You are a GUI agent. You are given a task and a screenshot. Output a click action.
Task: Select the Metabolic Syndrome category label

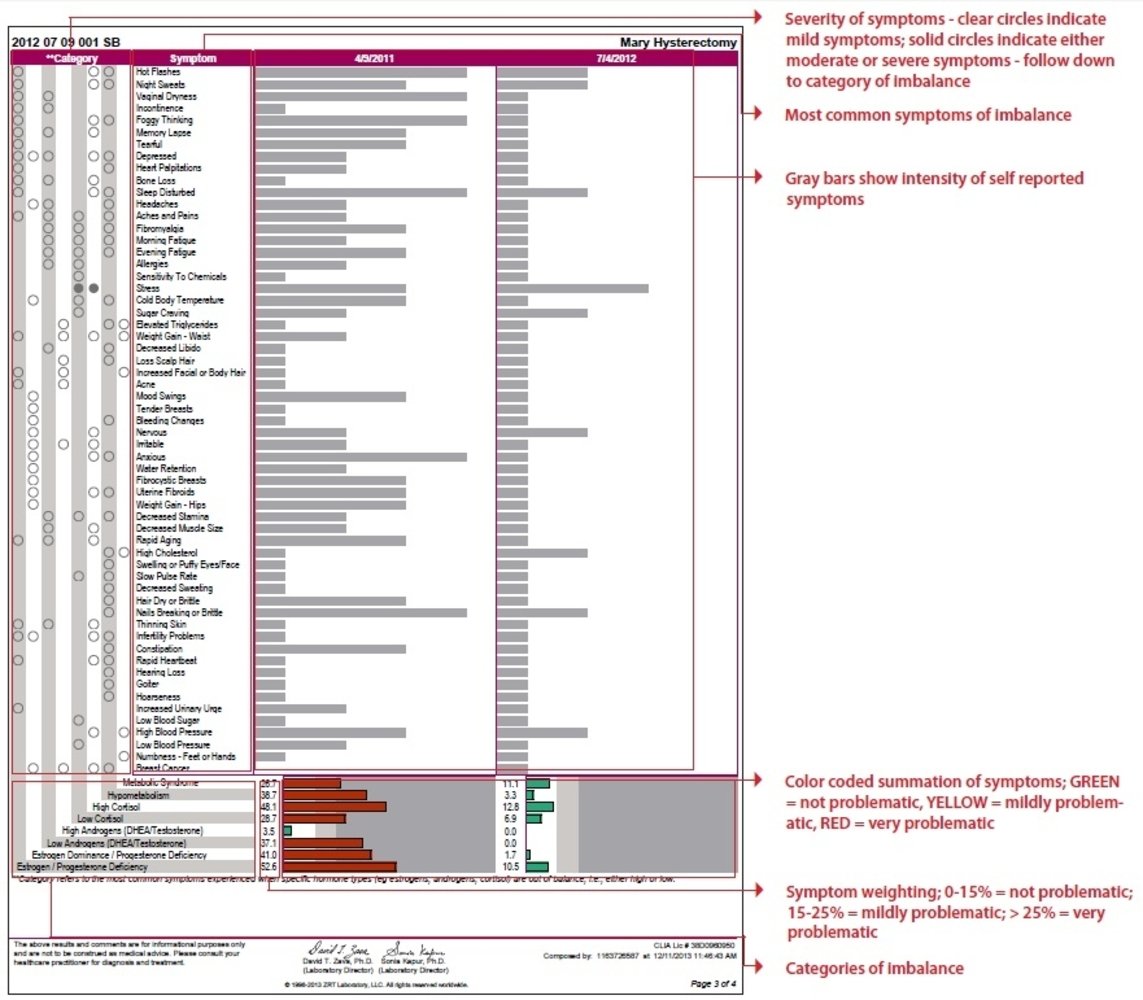click(x=160, y=782)
